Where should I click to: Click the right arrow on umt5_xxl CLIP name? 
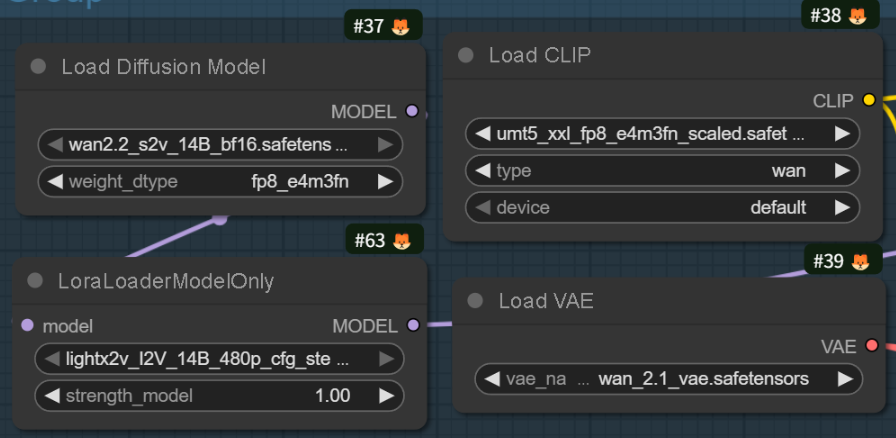(x=842, y=134)
